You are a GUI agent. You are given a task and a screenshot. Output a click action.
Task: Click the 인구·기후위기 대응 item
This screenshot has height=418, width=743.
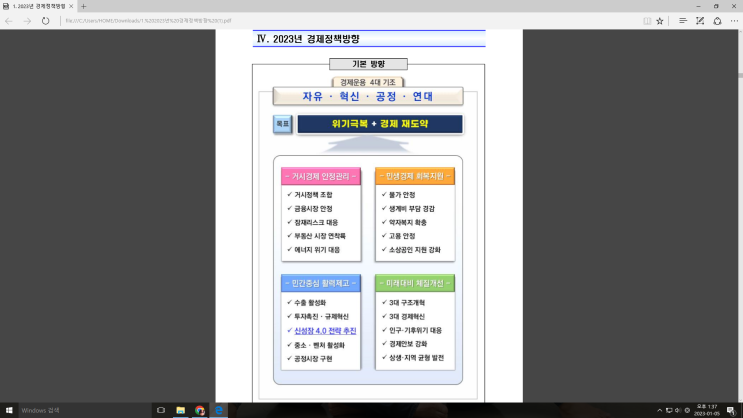416,330
